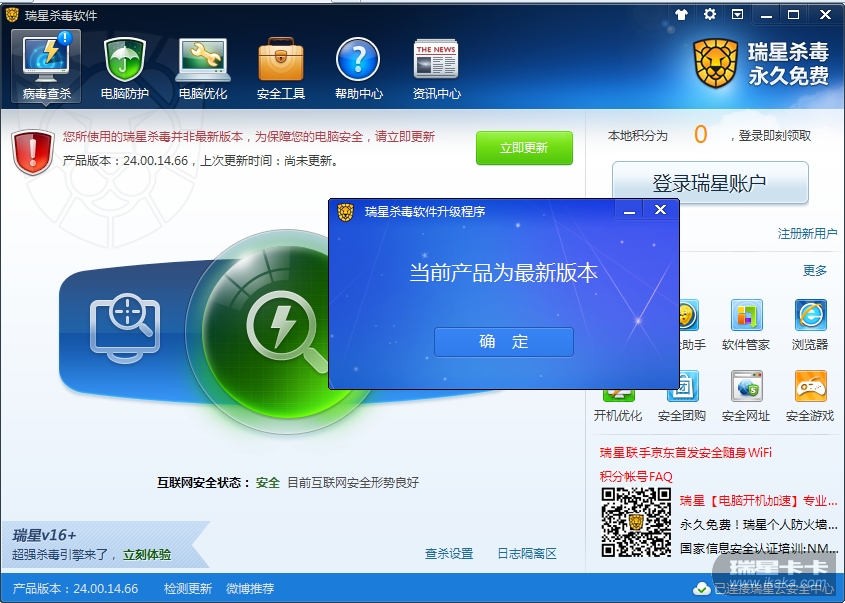Open 资讯中心 news center

437,67
